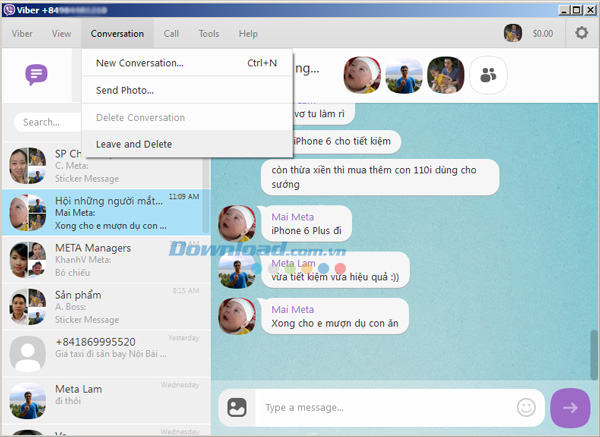Open the emoticon smiley picker
This screenshot has width=600, height=437.
pos(526,407)
